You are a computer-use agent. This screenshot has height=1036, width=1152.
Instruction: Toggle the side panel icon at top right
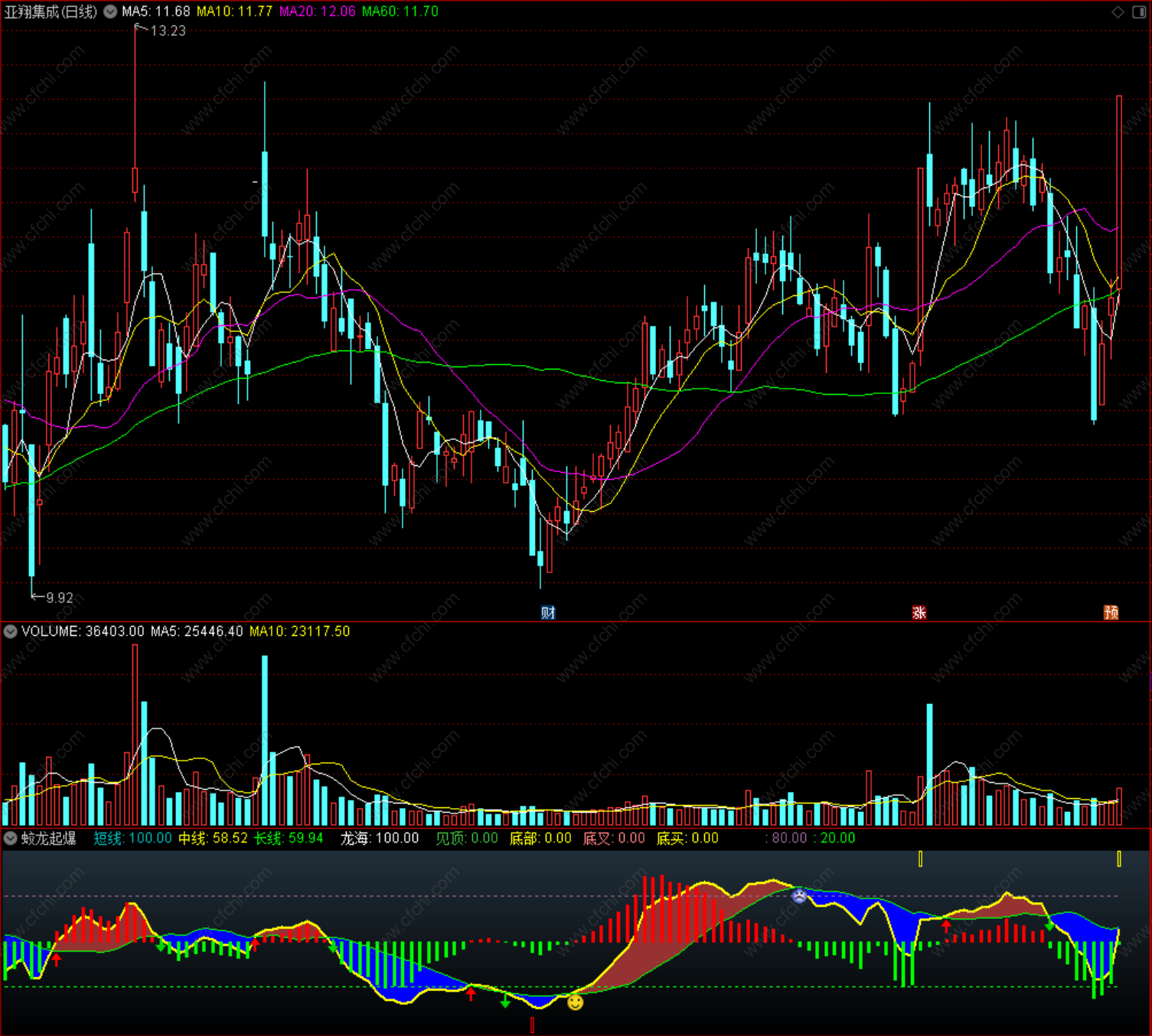point(1139,11)
